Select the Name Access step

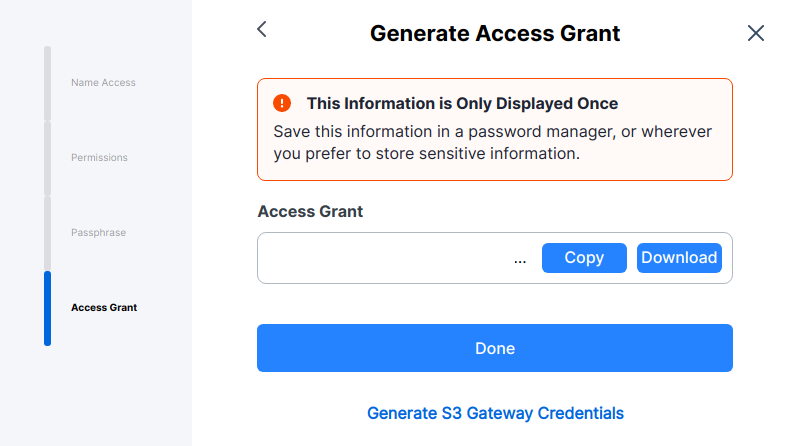pos(103,83)
